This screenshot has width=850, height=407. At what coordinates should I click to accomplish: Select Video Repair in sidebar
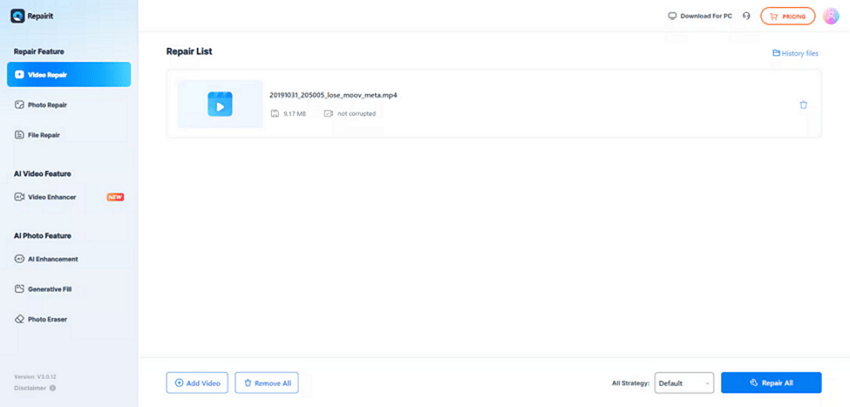click(68, 74)
